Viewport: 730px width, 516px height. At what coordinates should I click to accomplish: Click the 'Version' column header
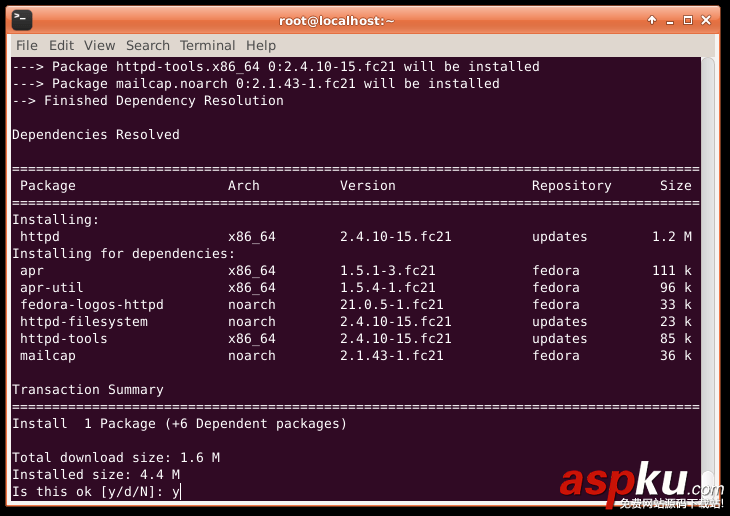[367, 186]
